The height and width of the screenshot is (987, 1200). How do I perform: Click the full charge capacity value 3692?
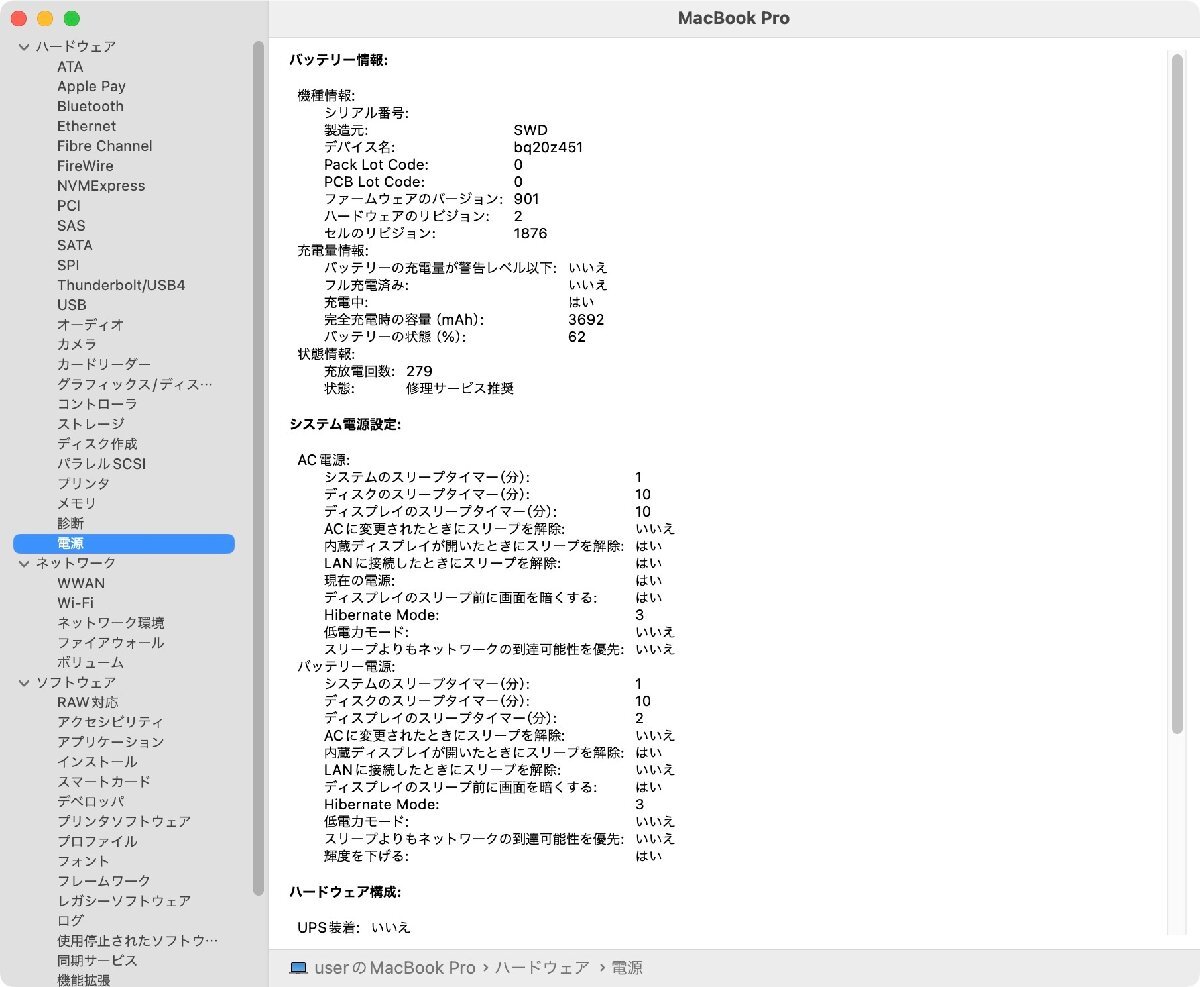point(586,320)
